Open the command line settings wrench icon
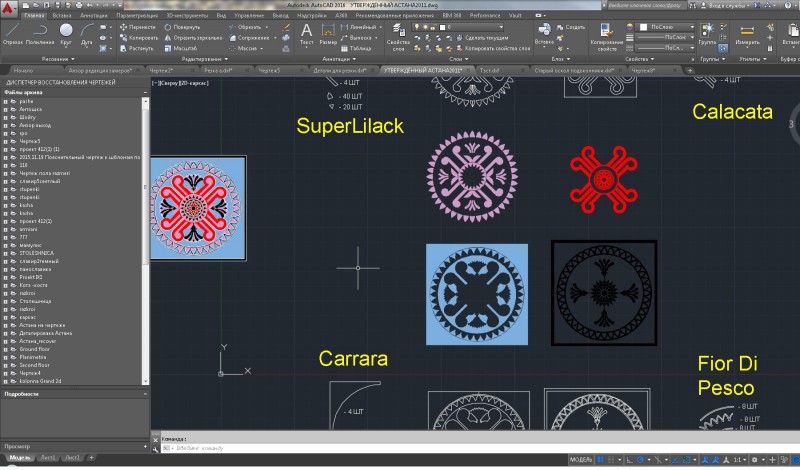The image size is (800, 470). pyautogui.click(x=156, y=450)
